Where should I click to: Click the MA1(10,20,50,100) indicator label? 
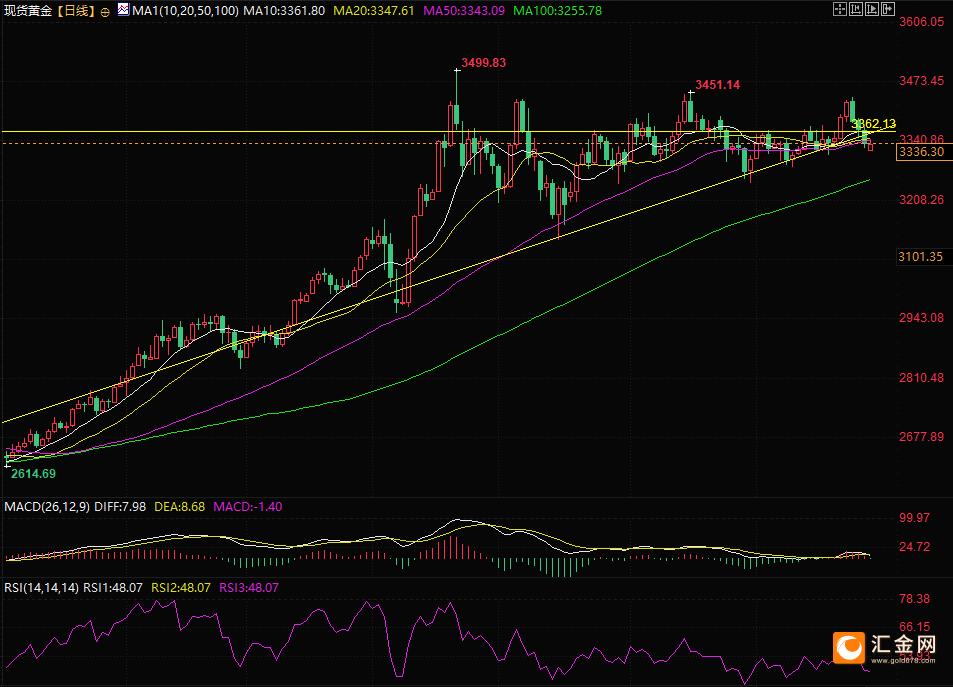[x=185, y=10]
